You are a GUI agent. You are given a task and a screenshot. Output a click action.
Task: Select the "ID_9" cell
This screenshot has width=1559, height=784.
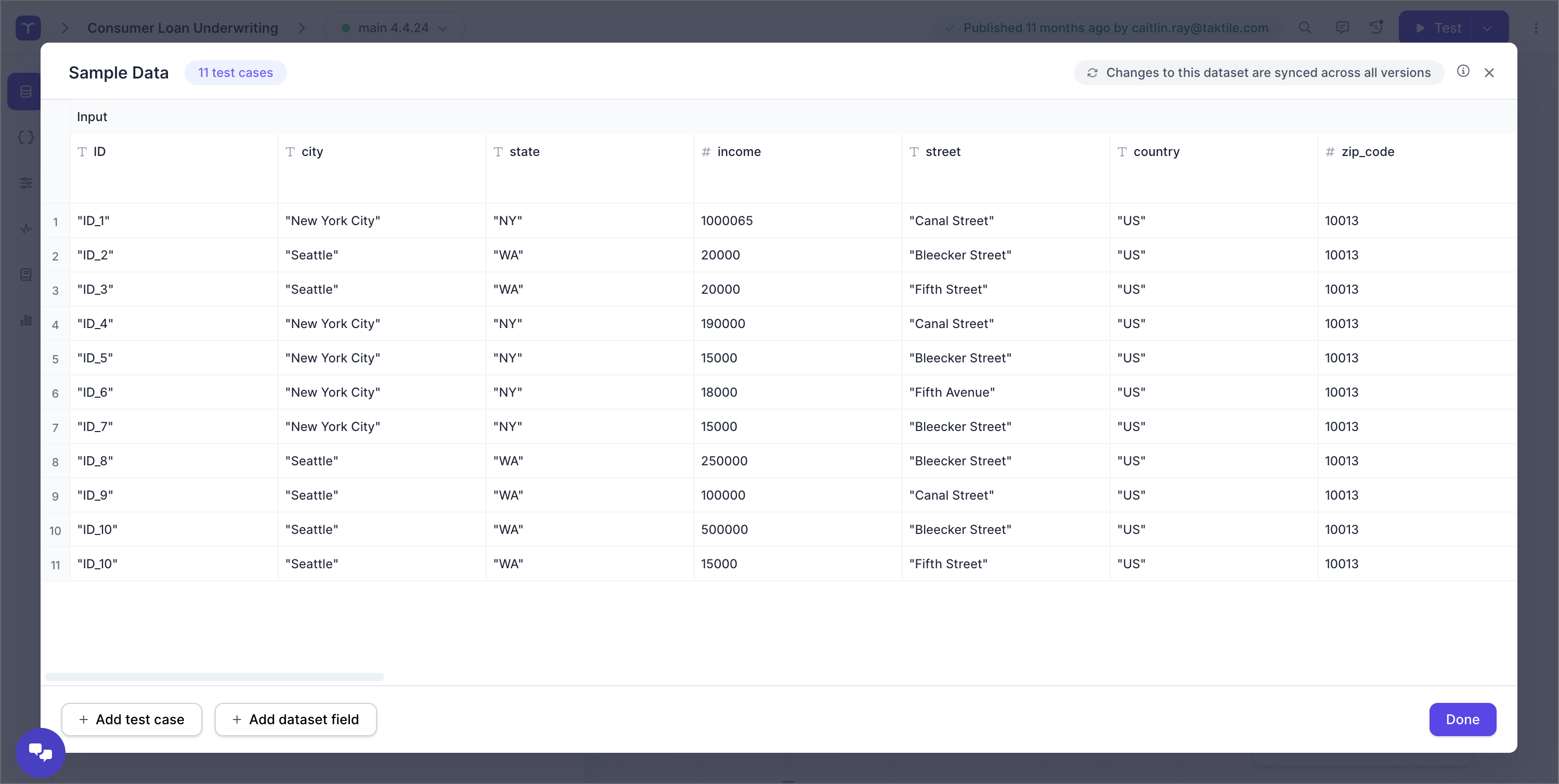tap(174, 495)
